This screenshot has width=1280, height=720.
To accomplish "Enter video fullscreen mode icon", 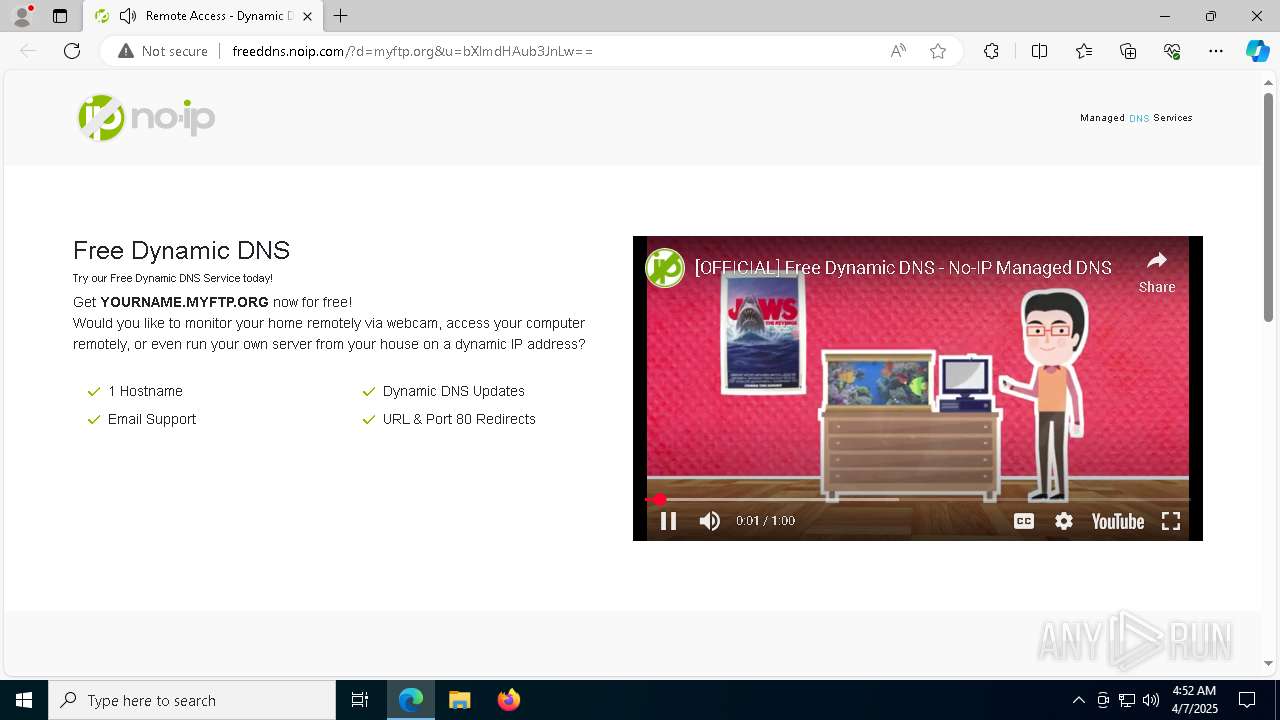I will pyautogui.click(x=1171, y=521).
